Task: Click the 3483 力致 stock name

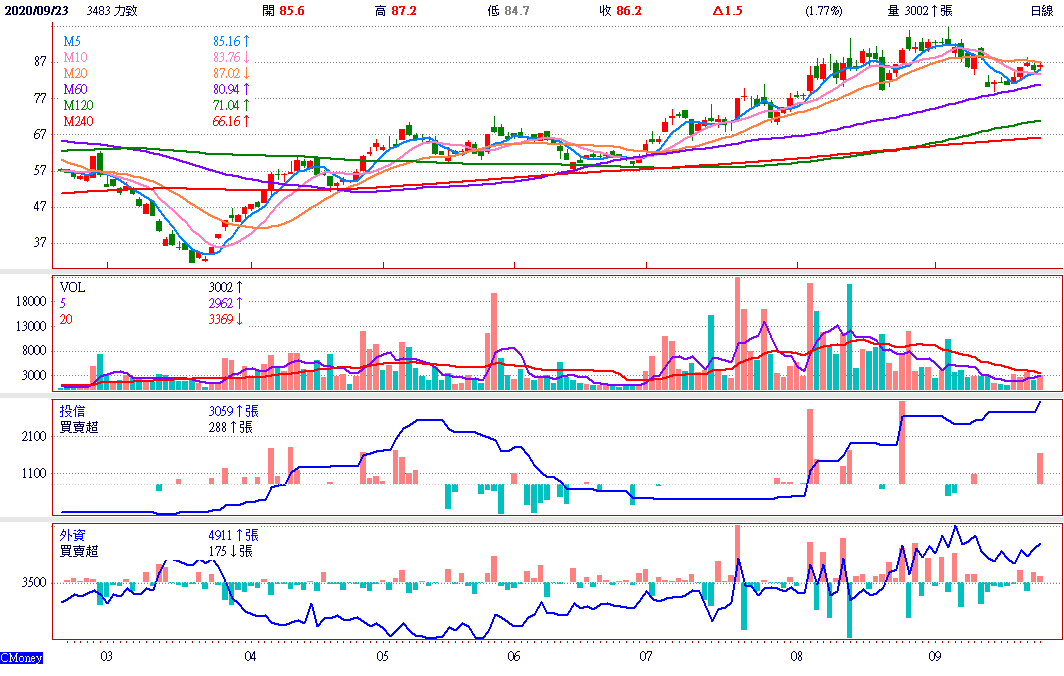Action: (113, 10)
